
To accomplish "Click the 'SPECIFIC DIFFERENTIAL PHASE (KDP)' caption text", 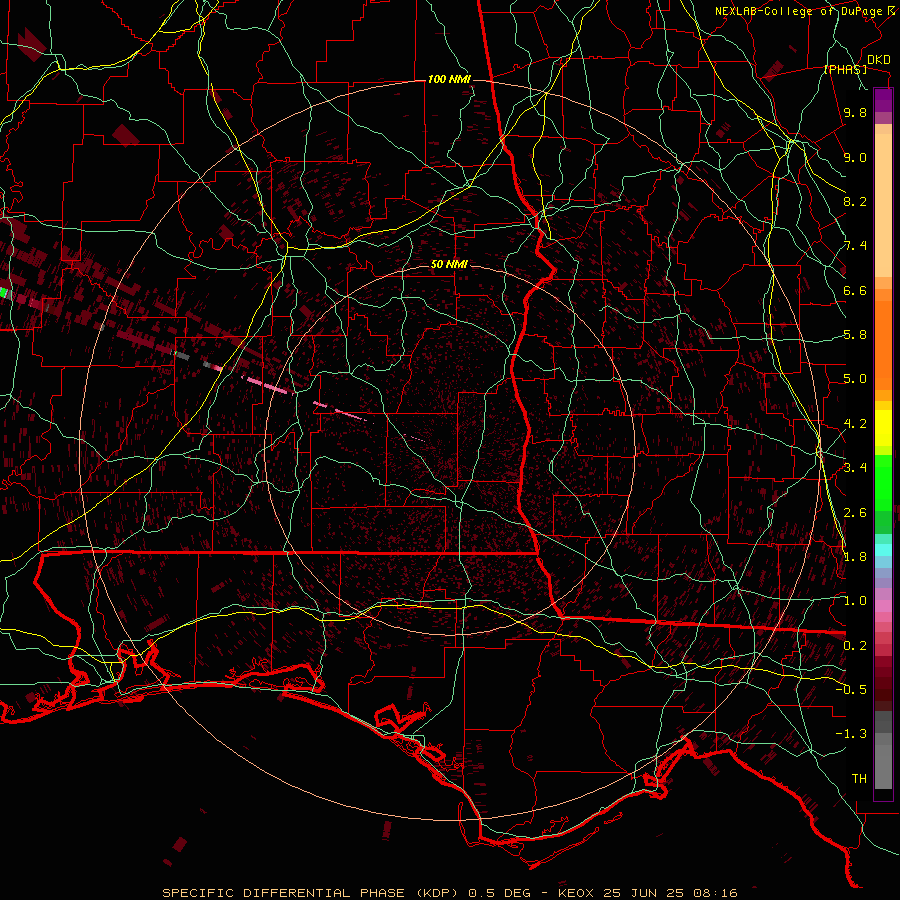I will tap(312, 893).
